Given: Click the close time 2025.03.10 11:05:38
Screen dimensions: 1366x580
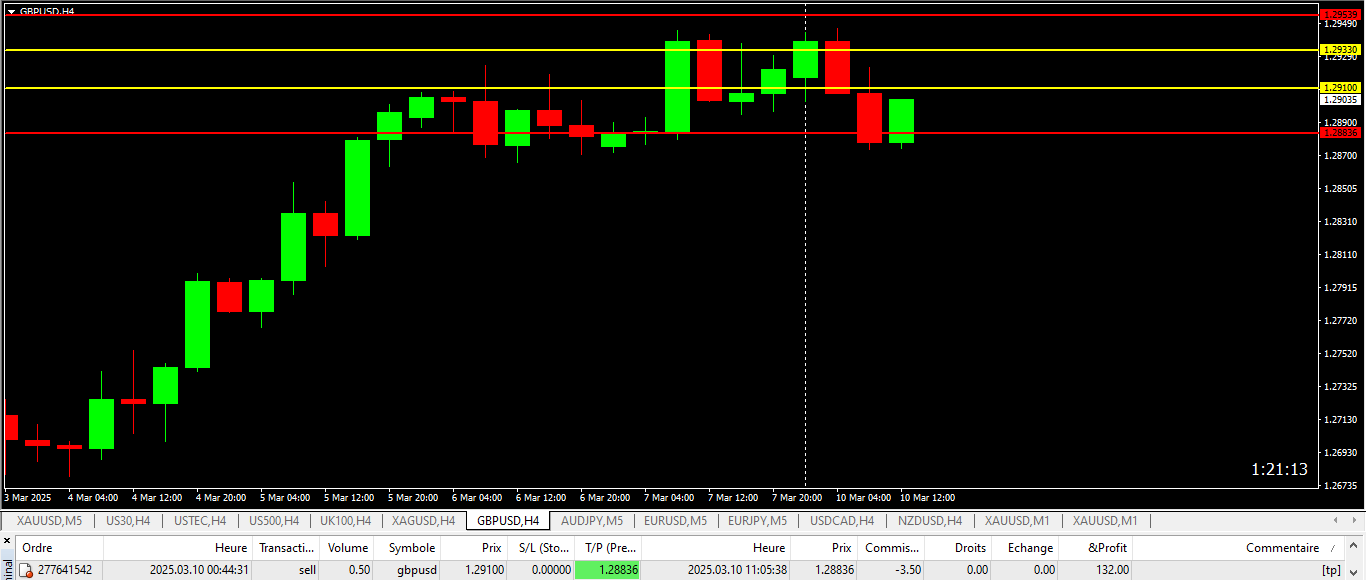Looking at the screenshot, I should coord(737,570).
